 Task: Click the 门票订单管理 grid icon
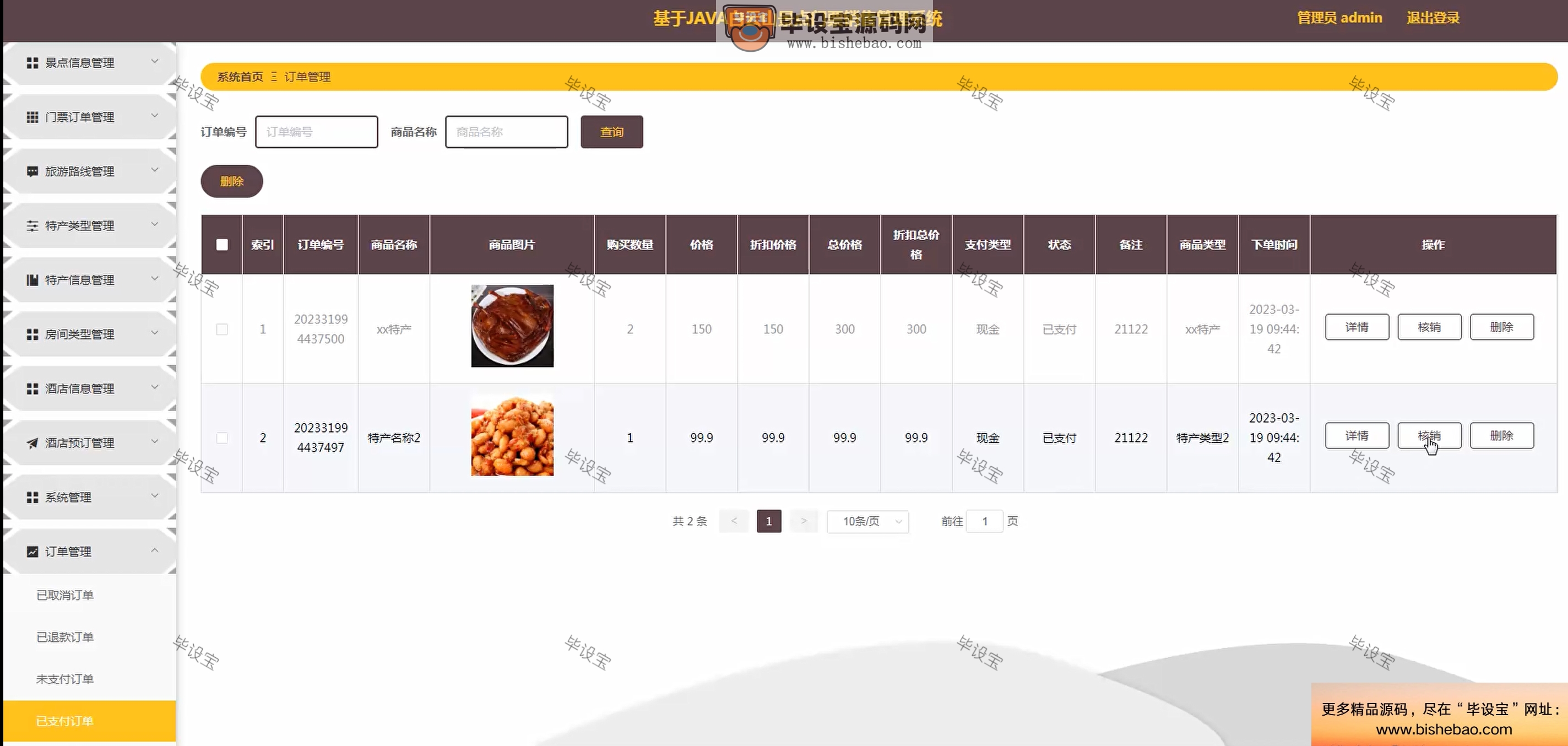pos(32,117)
